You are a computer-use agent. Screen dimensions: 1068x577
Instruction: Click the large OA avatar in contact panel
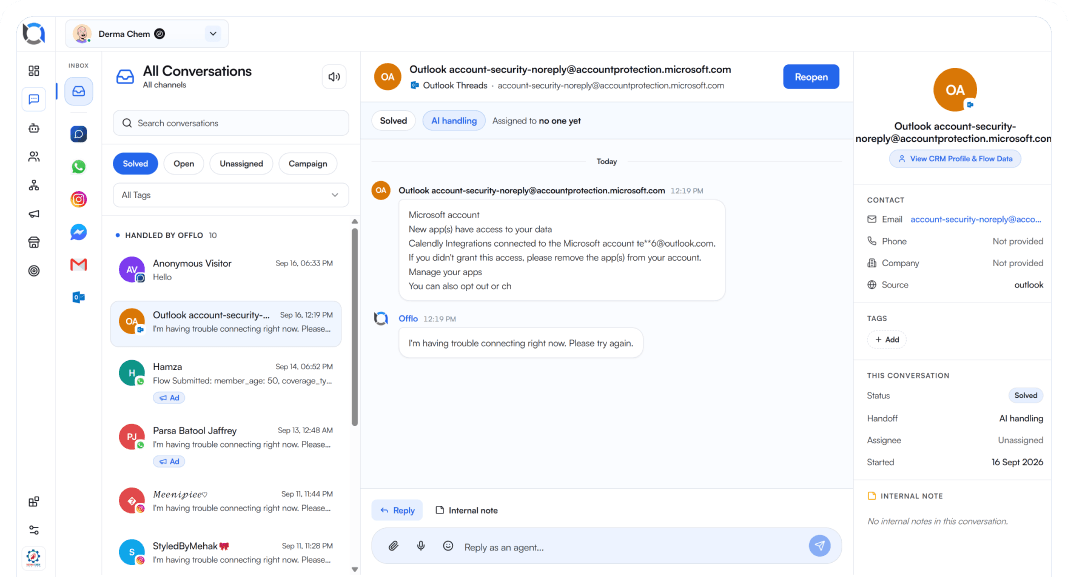point(955,90)
